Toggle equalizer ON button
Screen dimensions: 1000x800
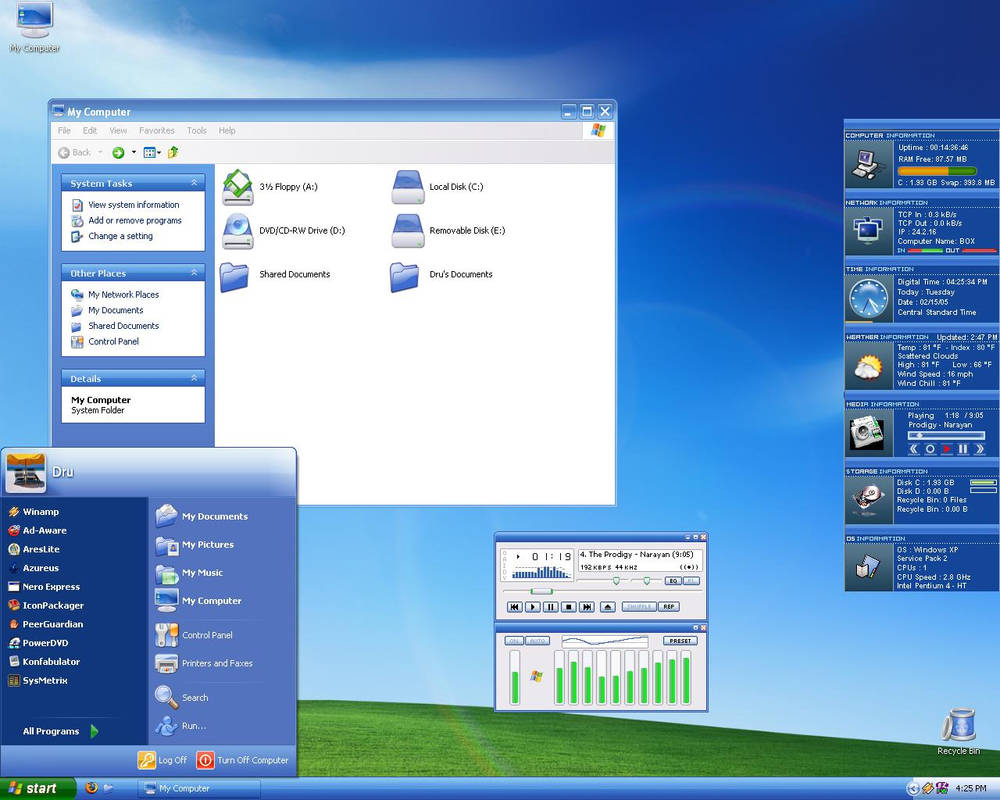pos(515,641)
